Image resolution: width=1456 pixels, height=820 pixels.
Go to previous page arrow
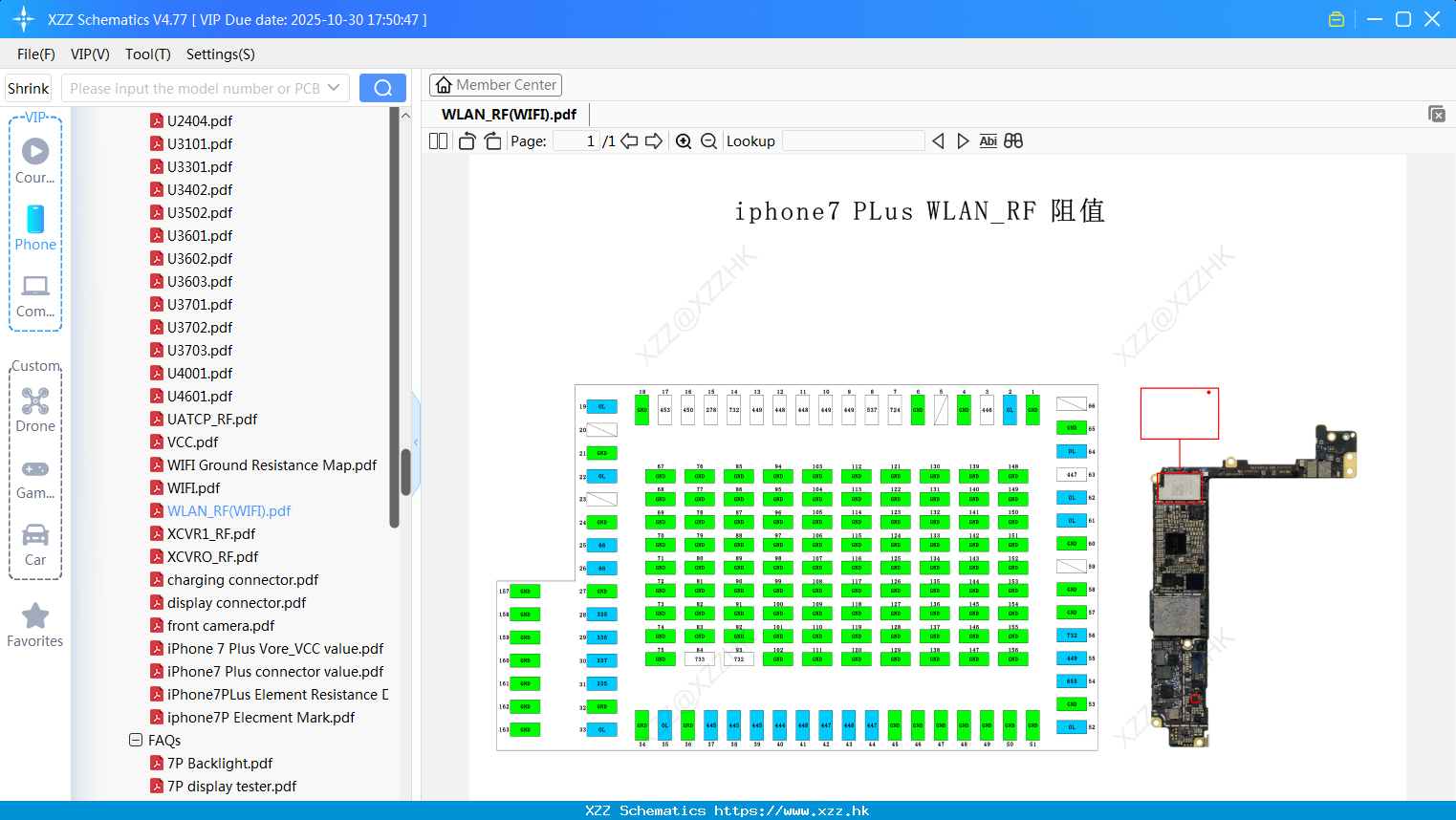[x=629, y=140]
